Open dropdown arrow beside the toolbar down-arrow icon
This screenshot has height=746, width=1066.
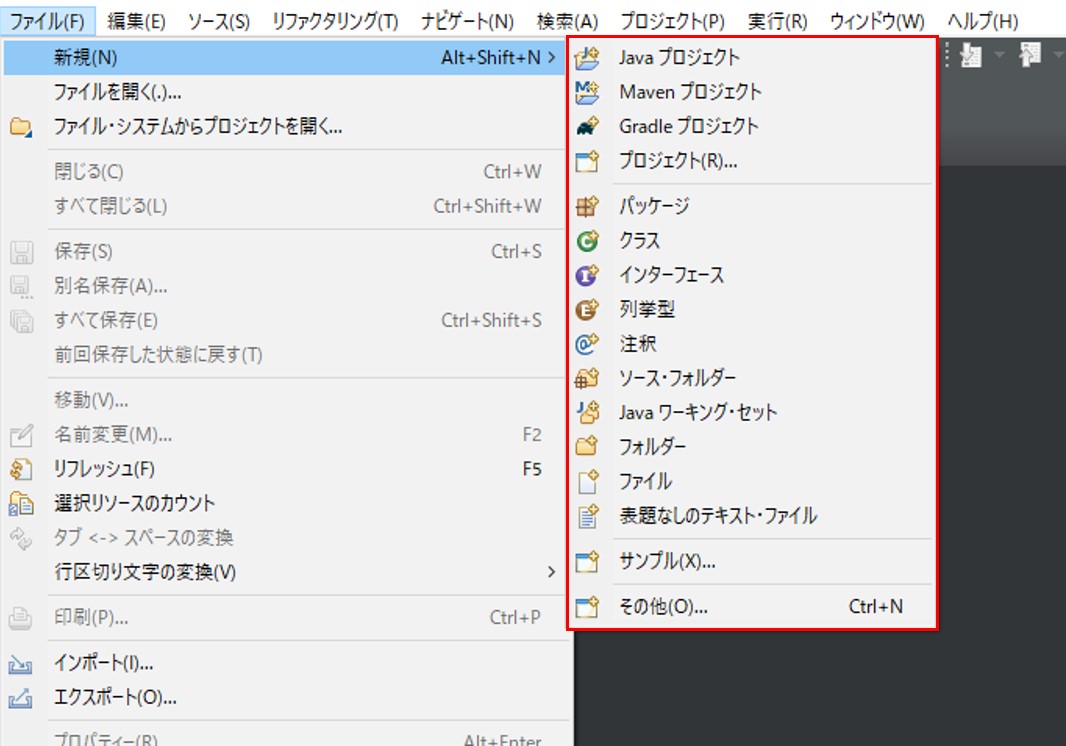click(x=999, y=54)
